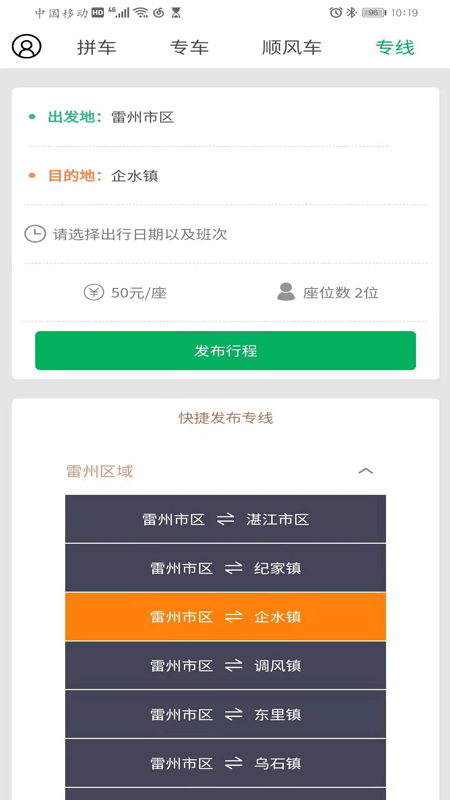450x800 pixels.
Task: Tap the Bluetooth status bar icon
Action: 352,13
